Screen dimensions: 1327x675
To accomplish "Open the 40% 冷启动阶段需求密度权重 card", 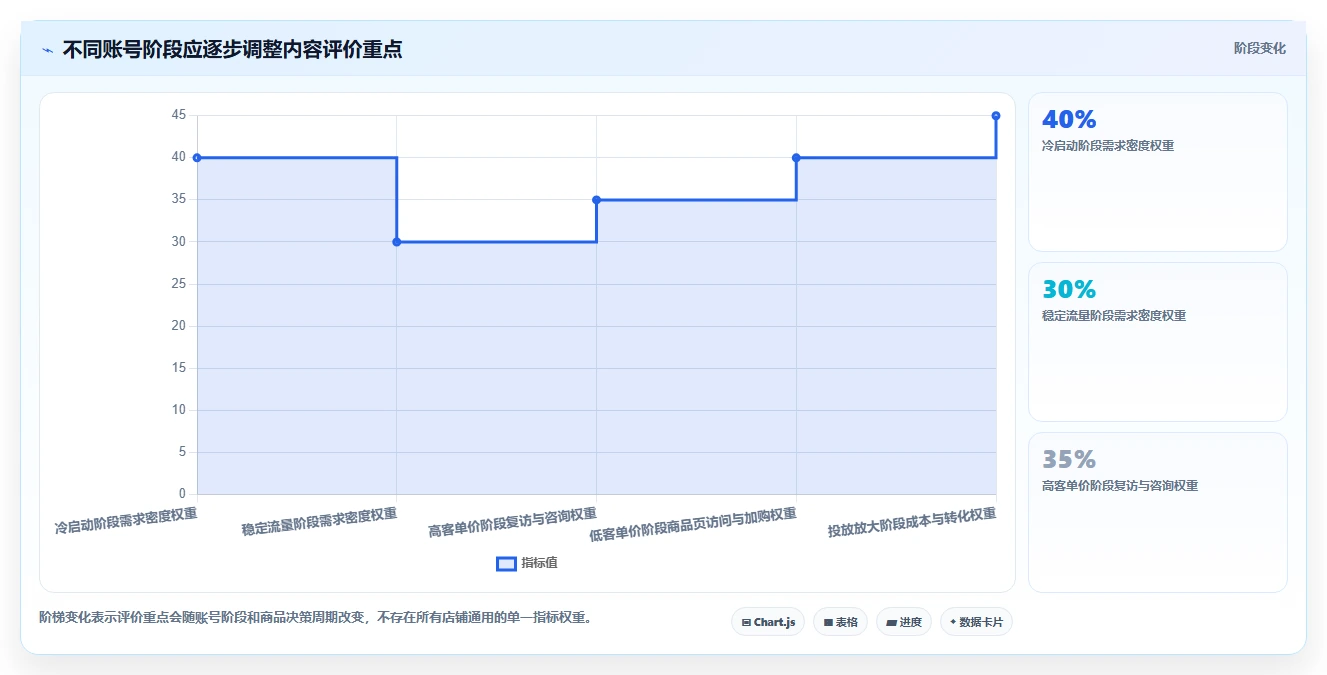I will click(1158, 172).
